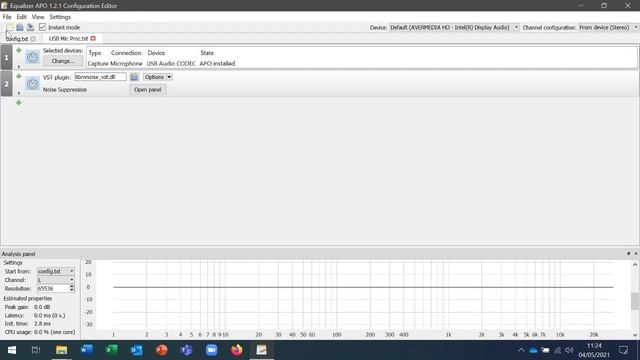640x360 pixels.
Task: Open Zoom from the taskbar
Action: click(211, 350)
